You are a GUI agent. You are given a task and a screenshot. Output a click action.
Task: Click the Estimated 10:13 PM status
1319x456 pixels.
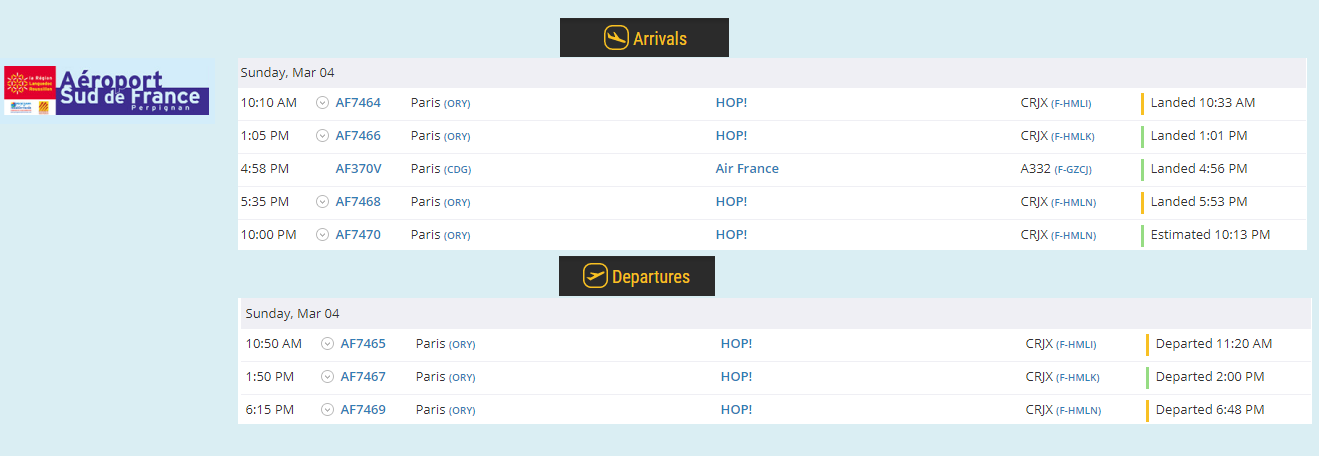click(x=1210, y=235)
